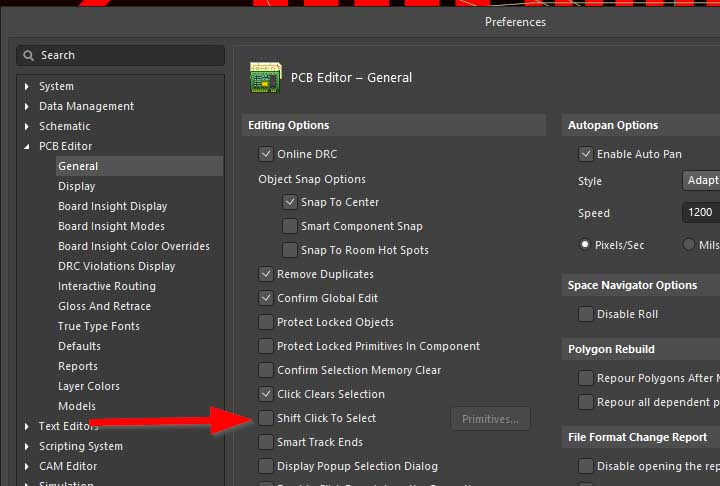
Task: Uncheck Snap To Center option
Action: pyautogui.click(x=290, y=202)
